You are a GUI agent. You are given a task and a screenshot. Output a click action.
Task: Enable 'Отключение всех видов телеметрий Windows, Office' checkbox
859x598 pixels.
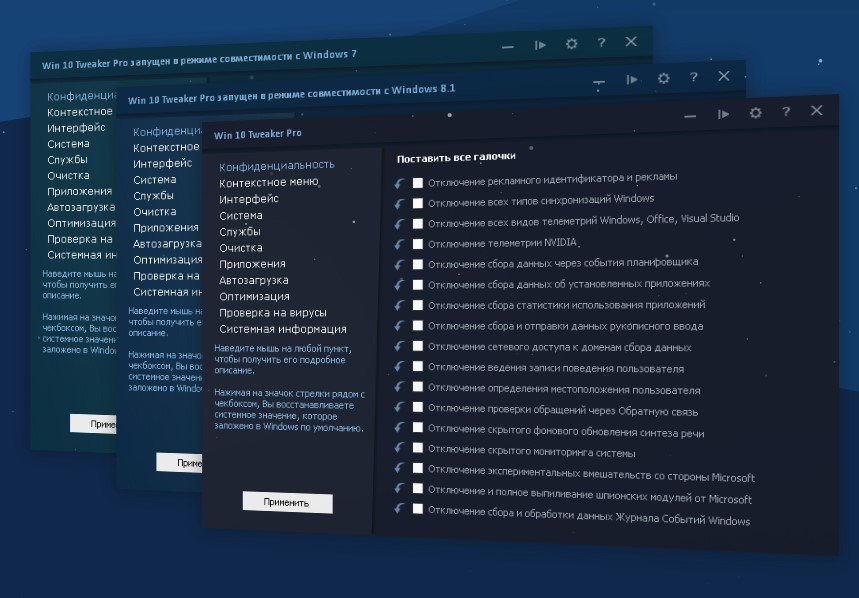pos(418,223)
